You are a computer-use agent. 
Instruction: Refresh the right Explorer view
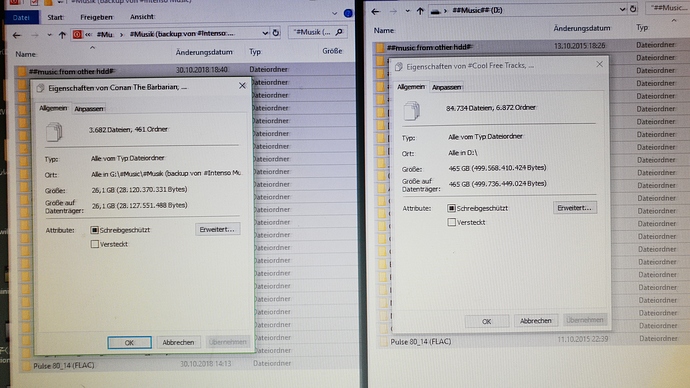coord(633,9)
